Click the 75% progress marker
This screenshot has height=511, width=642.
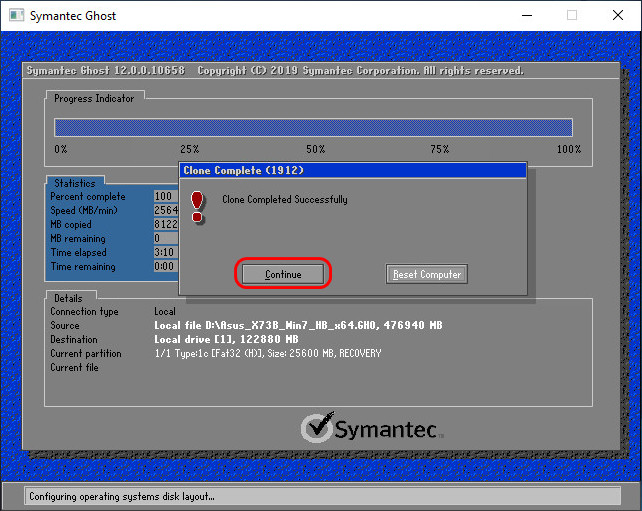[439, 149]
